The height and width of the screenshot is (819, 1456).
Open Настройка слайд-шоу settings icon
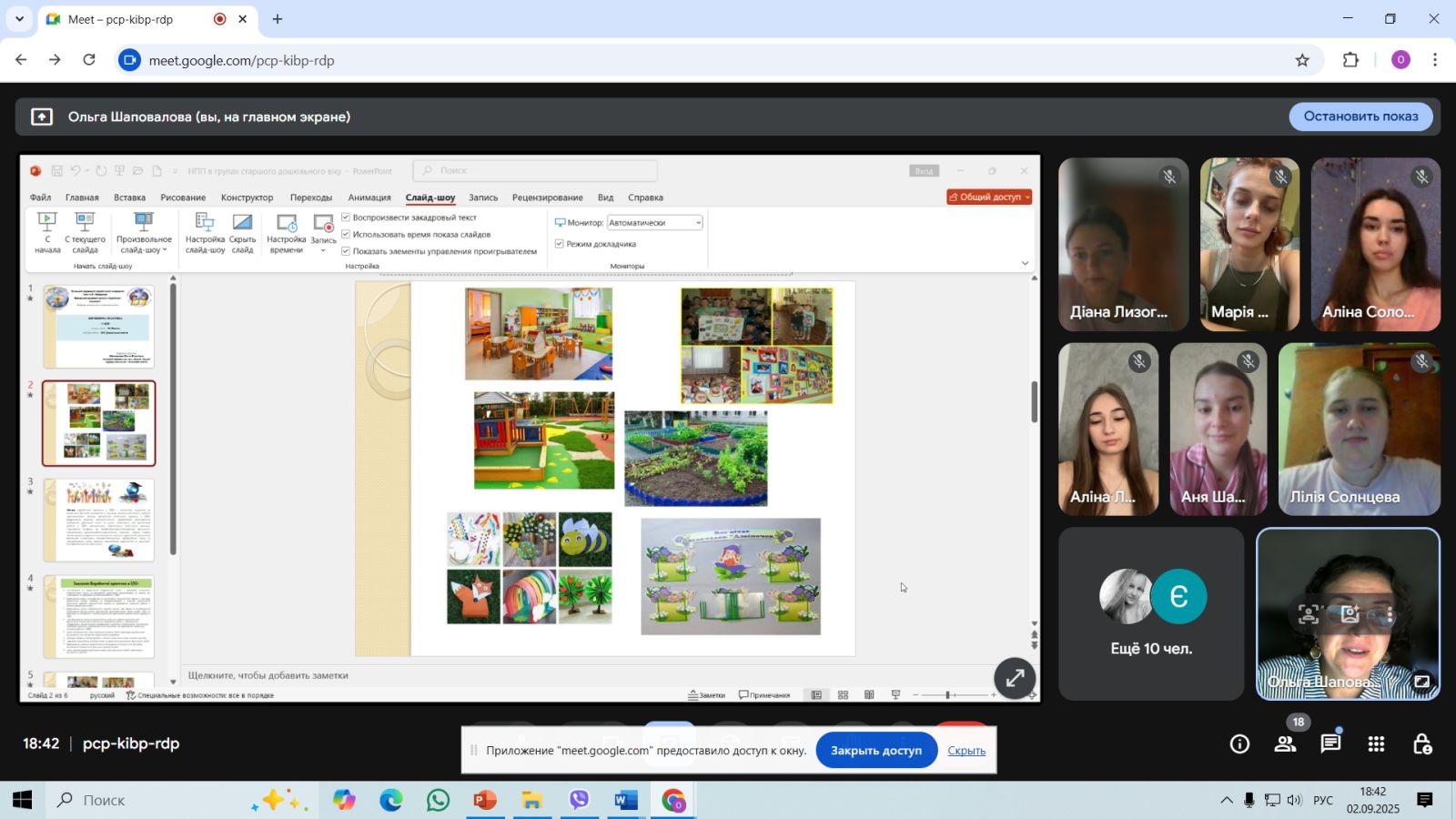pos(205,222)
